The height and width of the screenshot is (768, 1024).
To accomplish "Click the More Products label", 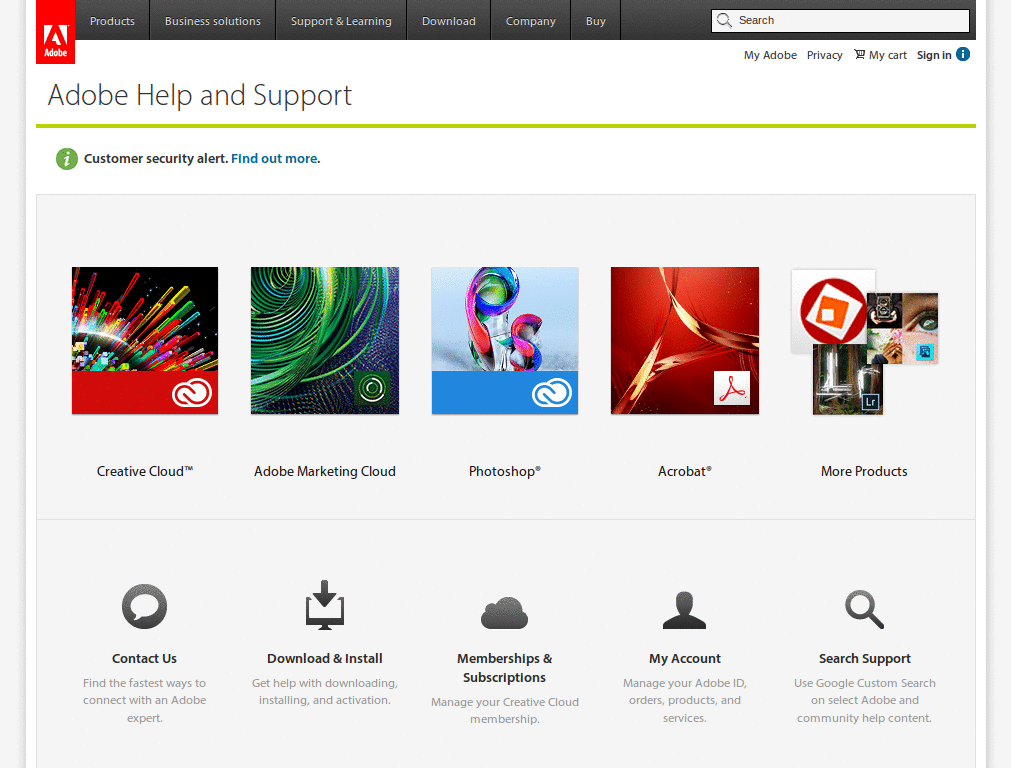I will click(x=864, y=471).
